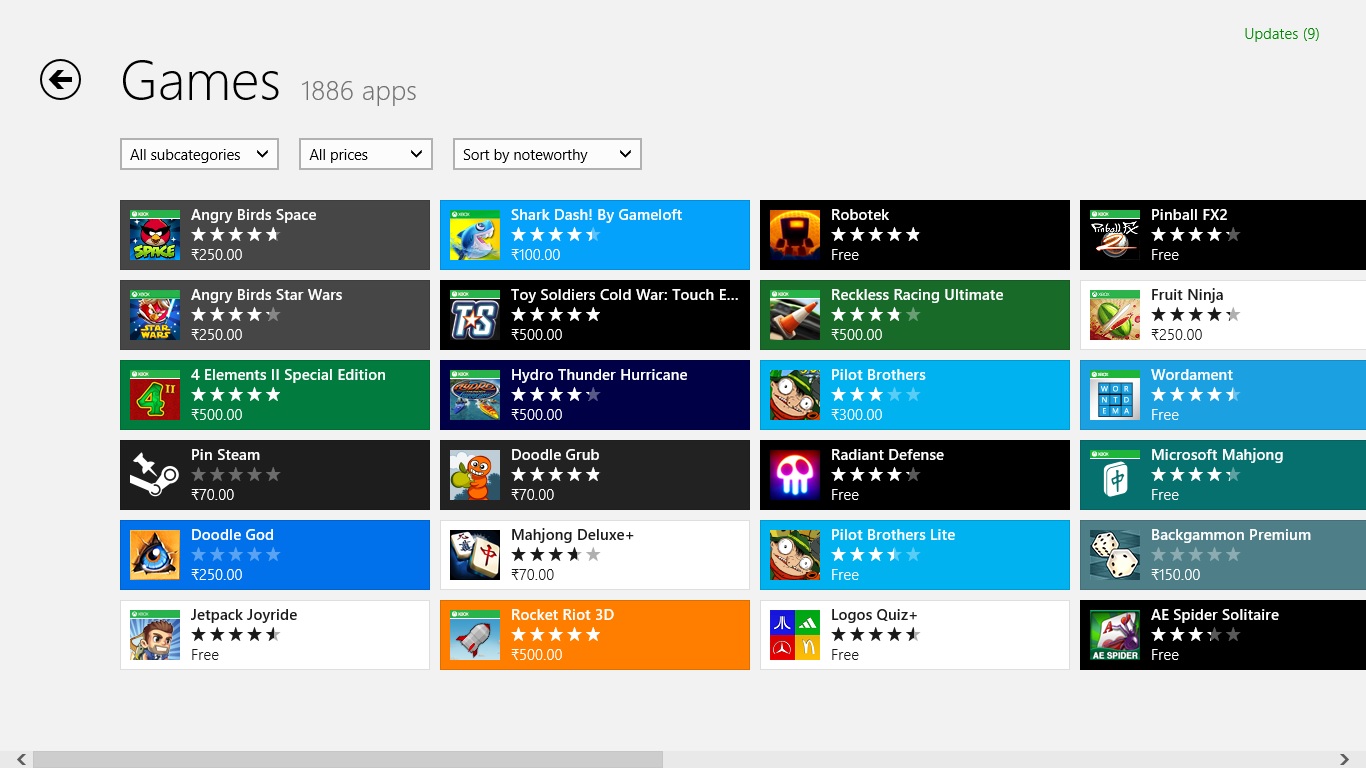1366x768 pixels.
Task: Click the Doodle Grub title
Action: [x=555, y=455]
